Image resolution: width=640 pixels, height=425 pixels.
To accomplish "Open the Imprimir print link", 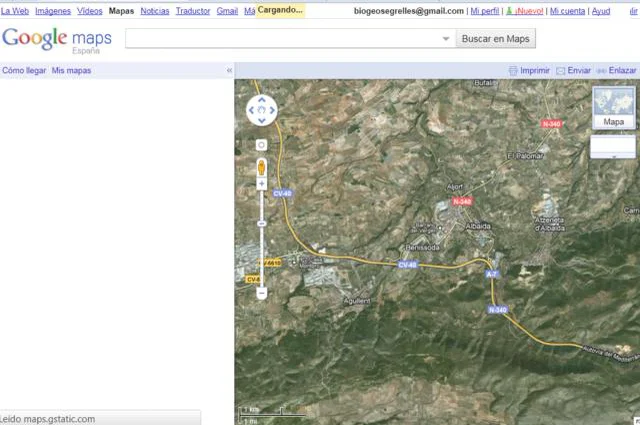I will [529, 71].
